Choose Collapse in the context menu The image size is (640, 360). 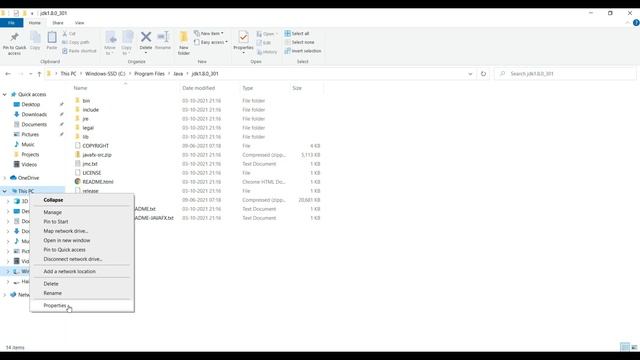tap(53, 200)
